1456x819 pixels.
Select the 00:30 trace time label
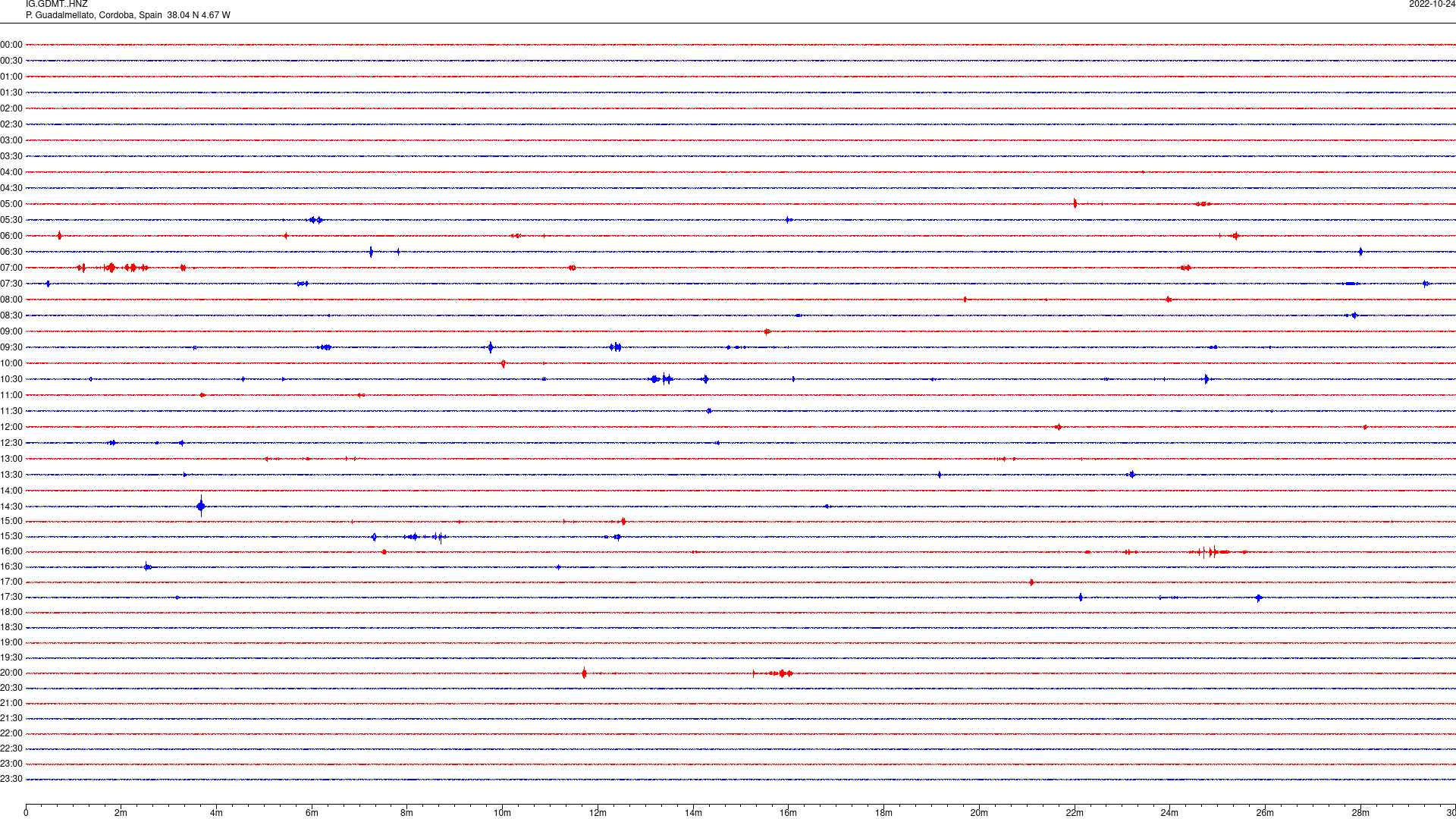11,61
